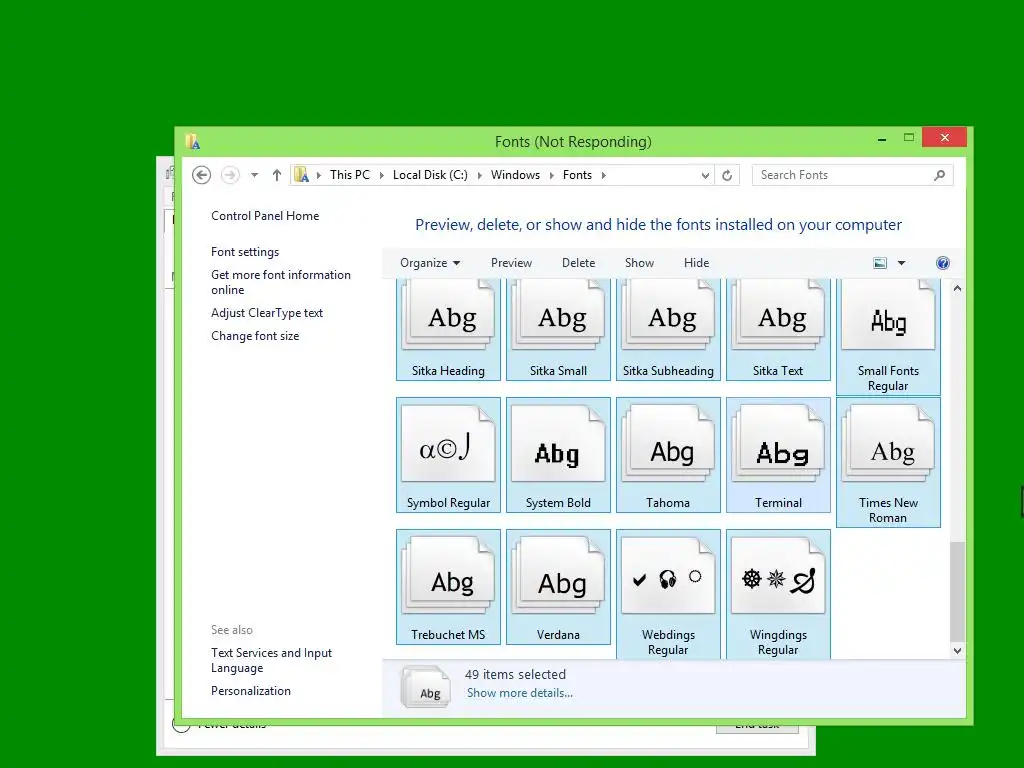Click Fonts in the address path

coord(577,175)
